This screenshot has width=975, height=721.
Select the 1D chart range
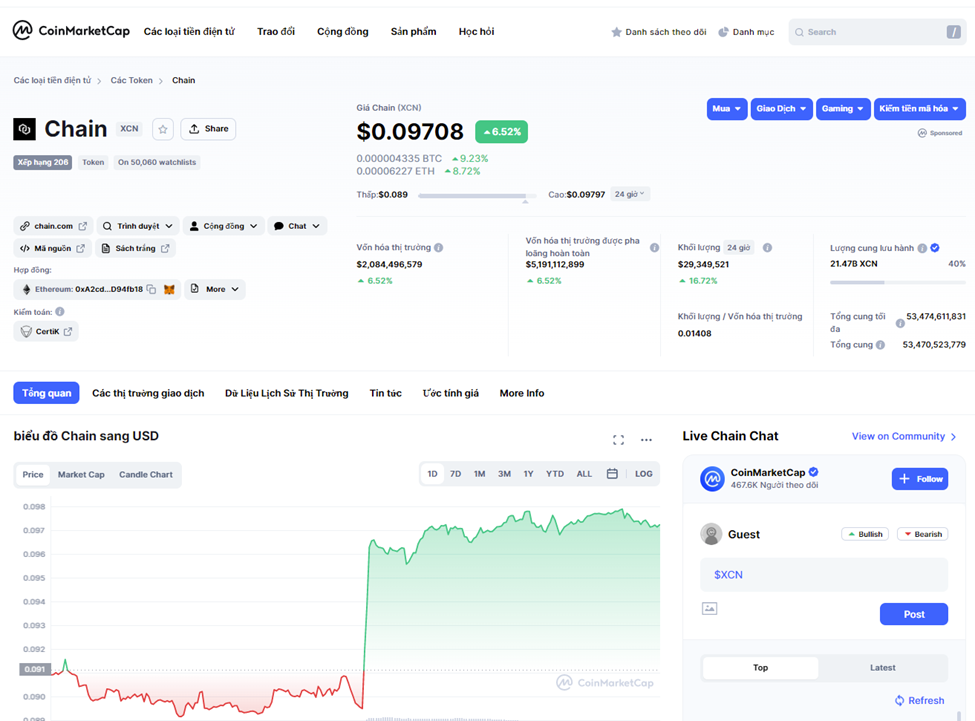432,474
